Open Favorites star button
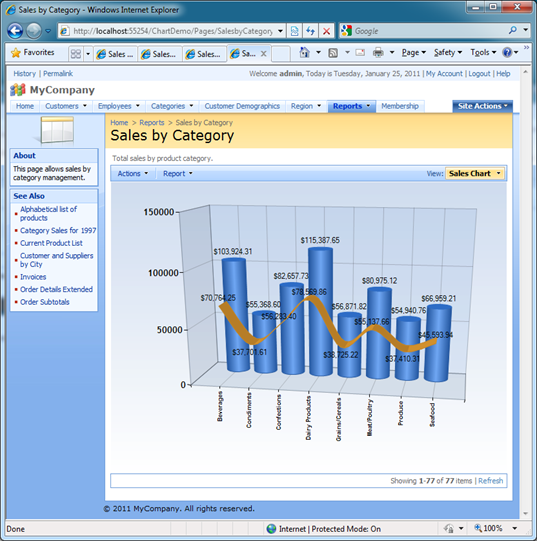This screenshot has height=541, width=537. pos(33,52)
